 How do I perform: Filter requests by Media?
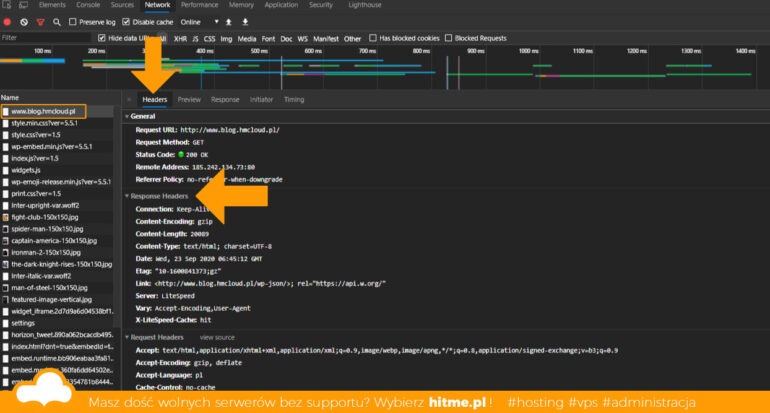(247, 38)
